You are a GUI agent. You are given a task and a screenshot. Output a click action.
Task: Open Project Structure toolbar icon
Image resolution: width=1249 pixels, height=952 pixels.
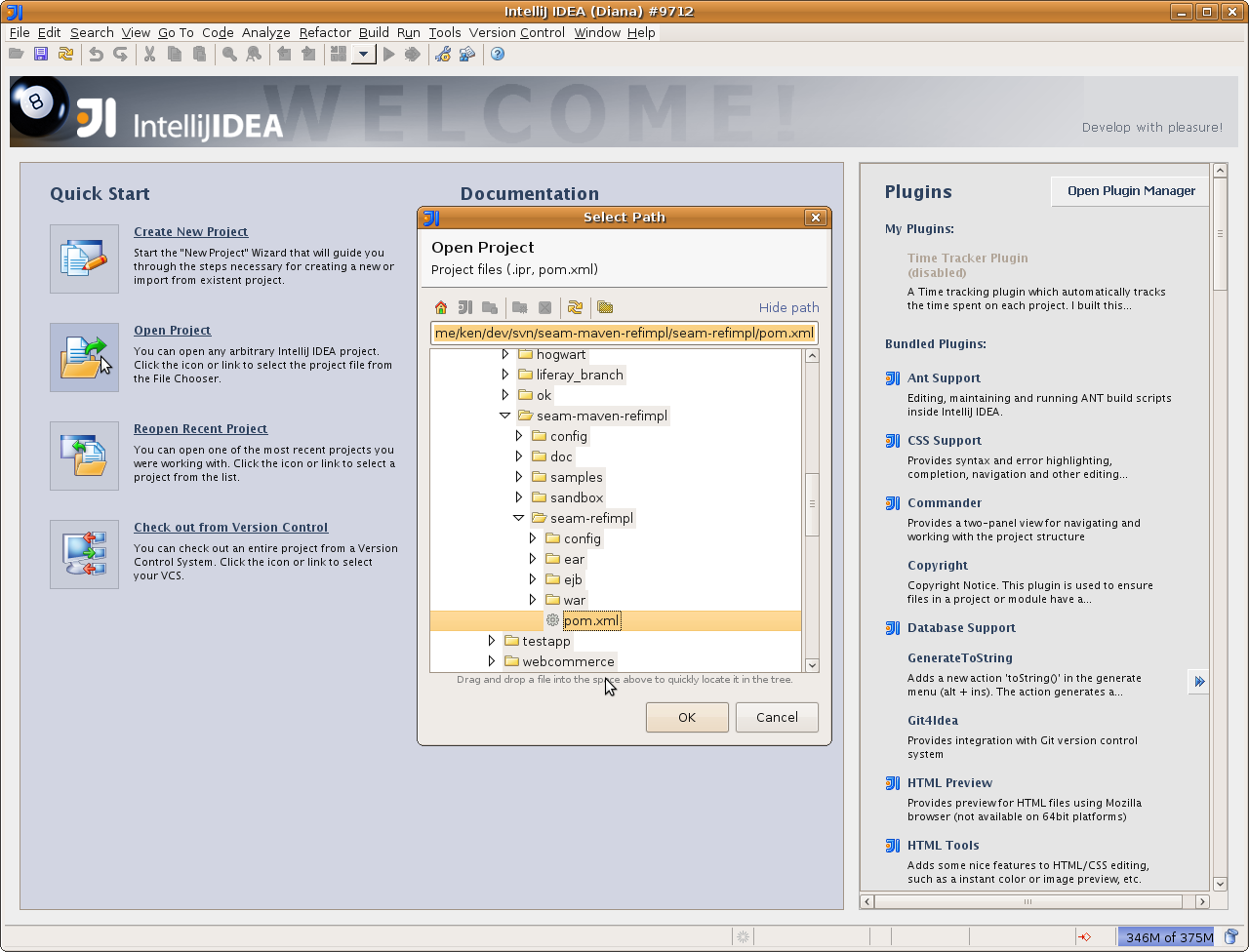tap(467, 55)
